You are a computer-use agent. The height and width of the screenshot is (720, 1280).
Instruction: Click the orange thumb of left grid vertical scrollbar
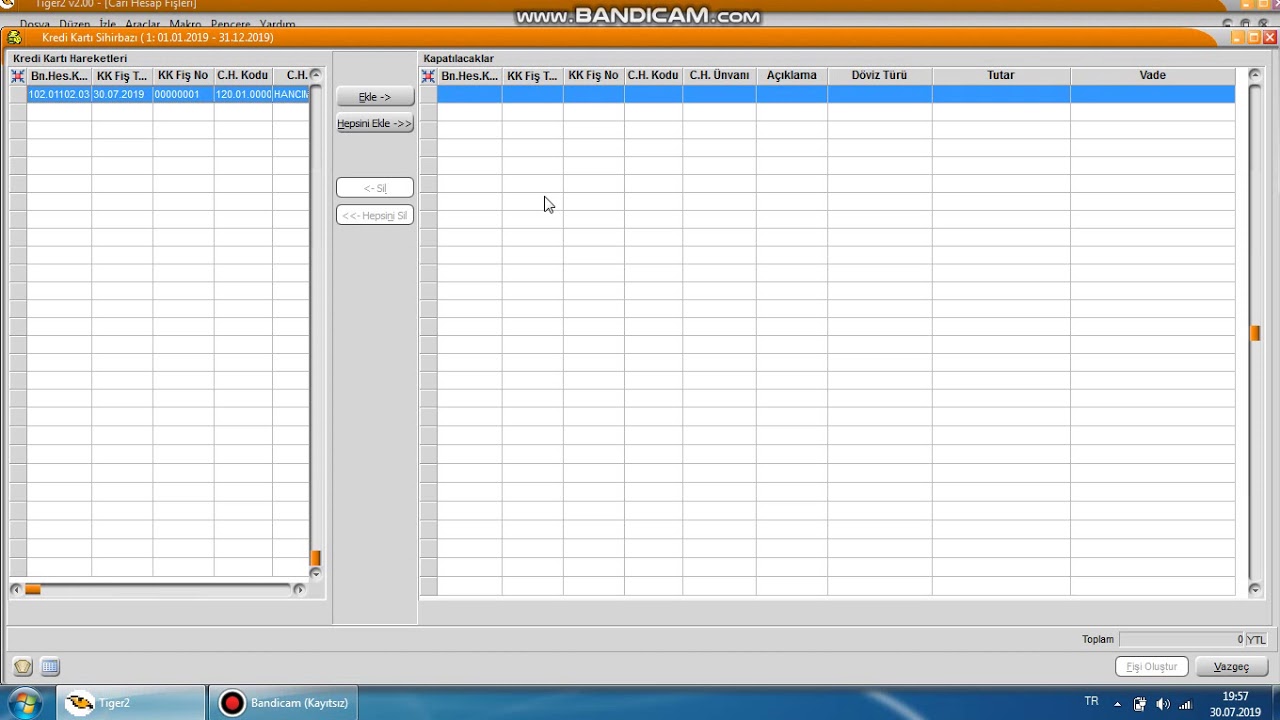coord(316,558)
